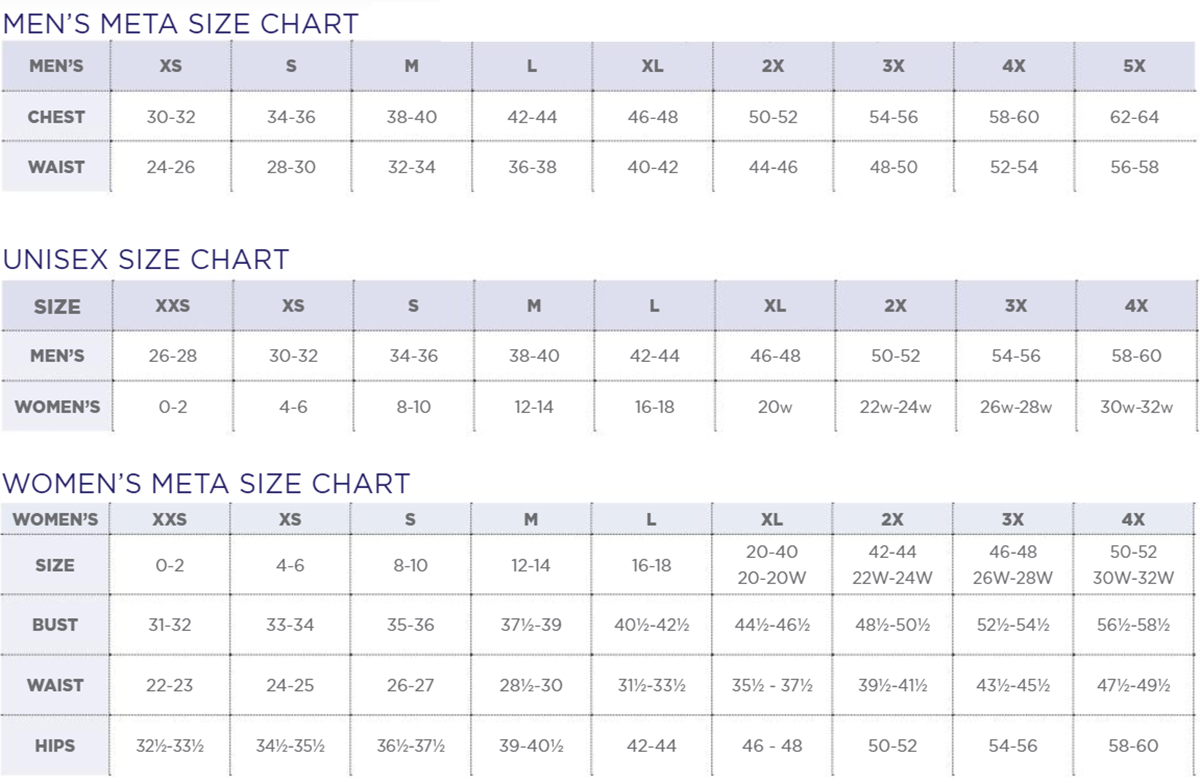The width and height of the screenshot is (1200, 780).
Task: Select the 5X column header
Action: [1134, 66]
